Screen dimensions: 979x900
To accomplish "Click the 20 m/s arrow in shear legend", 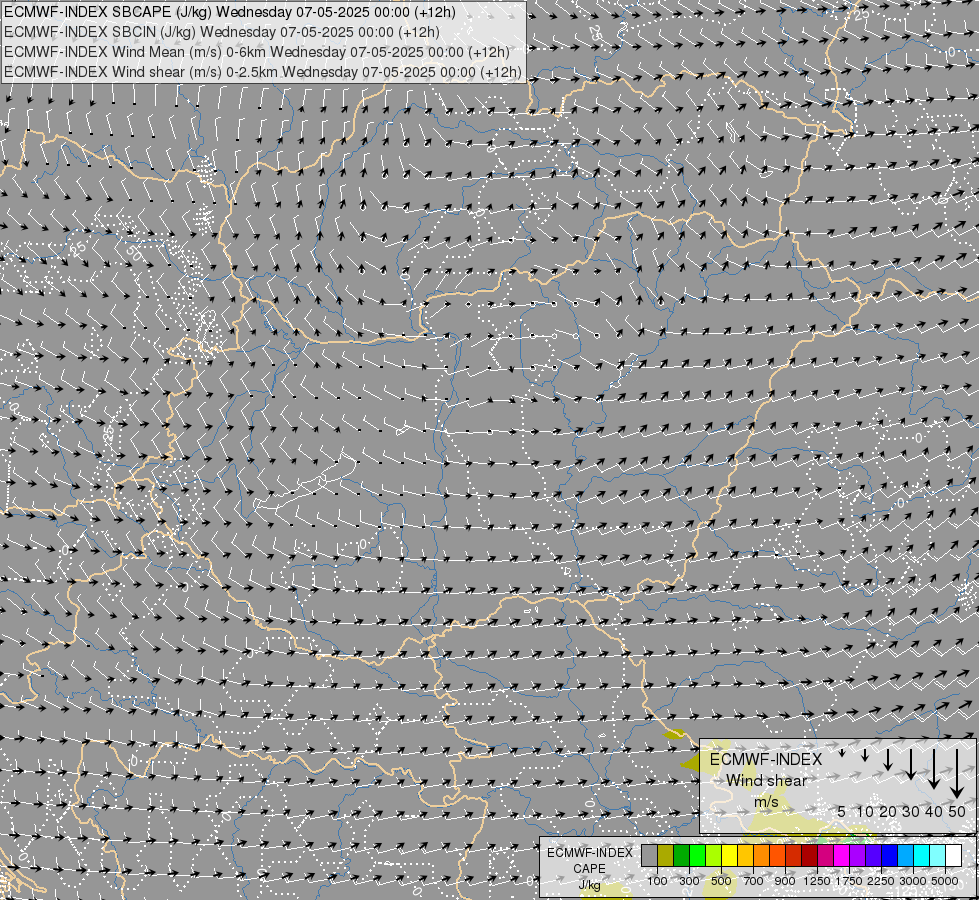I will point(887,759).
